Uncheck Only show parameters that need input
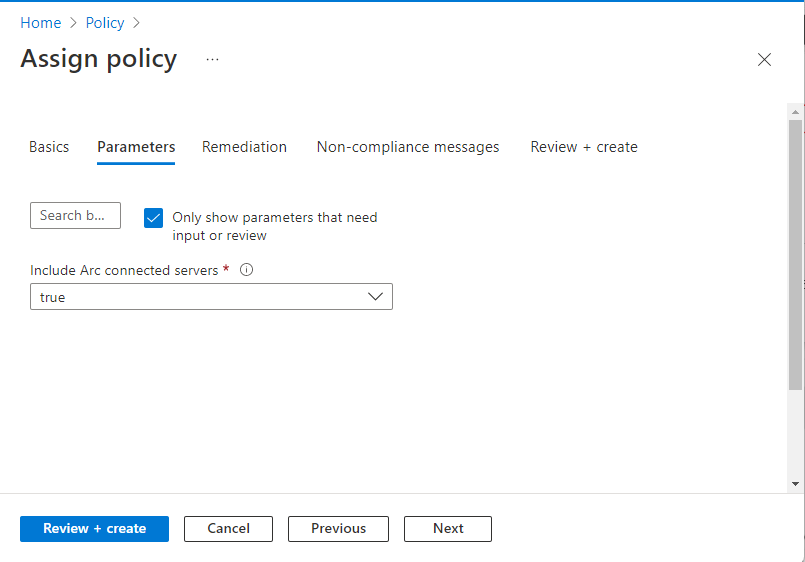The width and height of the screenshot is (805, 562). coord(154,218)
